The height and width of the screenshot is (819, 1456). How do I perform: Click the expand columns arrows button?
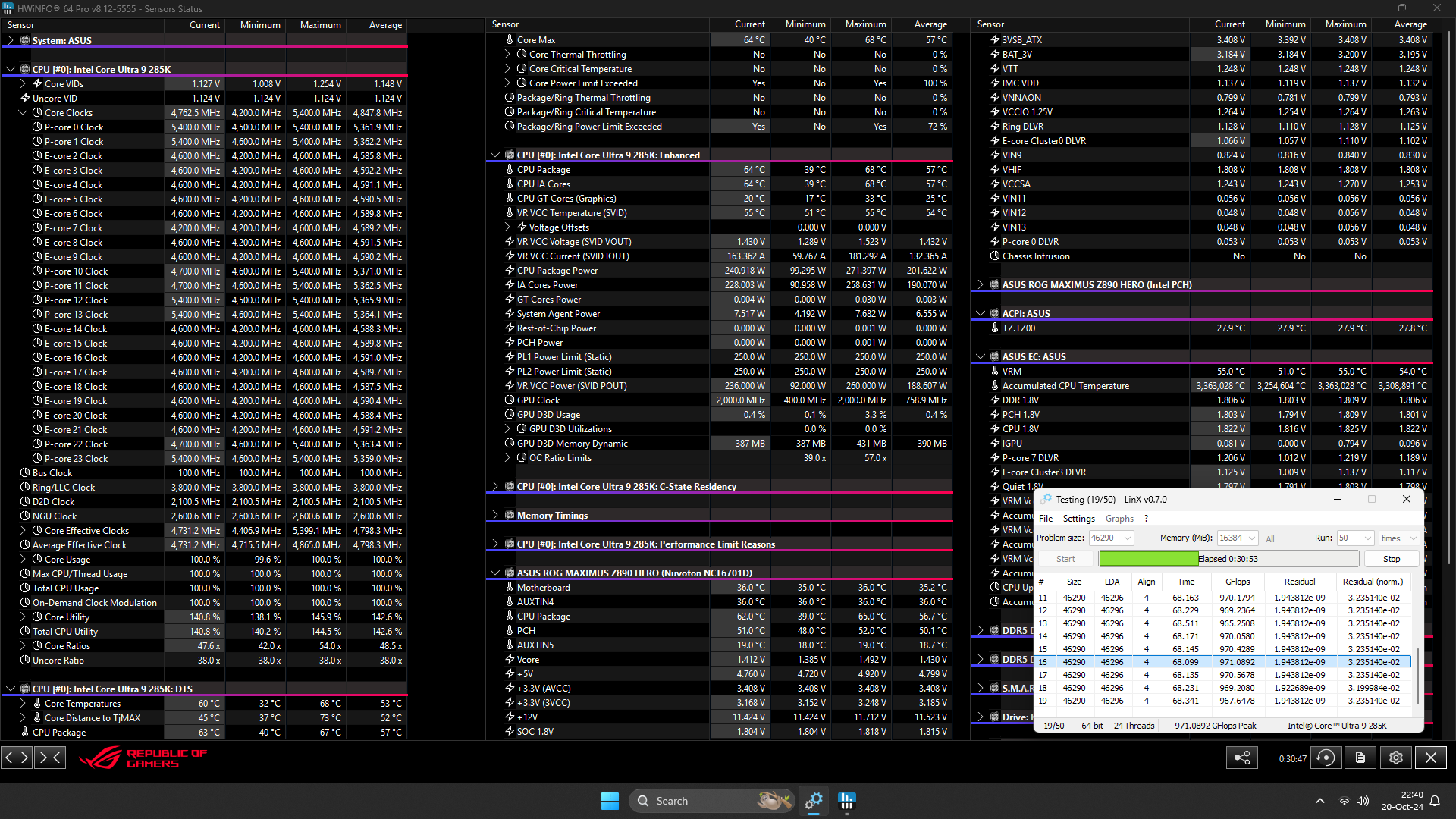point(17,757)
